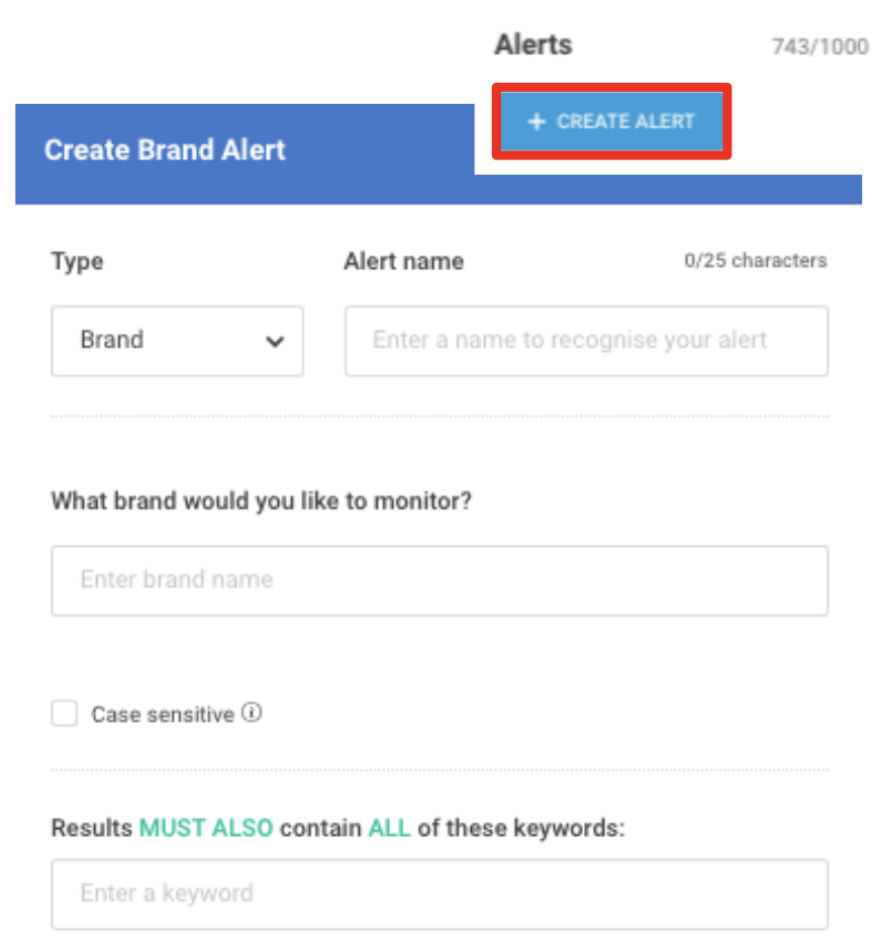Image resolution: width=884 pixels, height=950 pixels.
Task: Click the Enter brand name field
Action: (439, 580)
